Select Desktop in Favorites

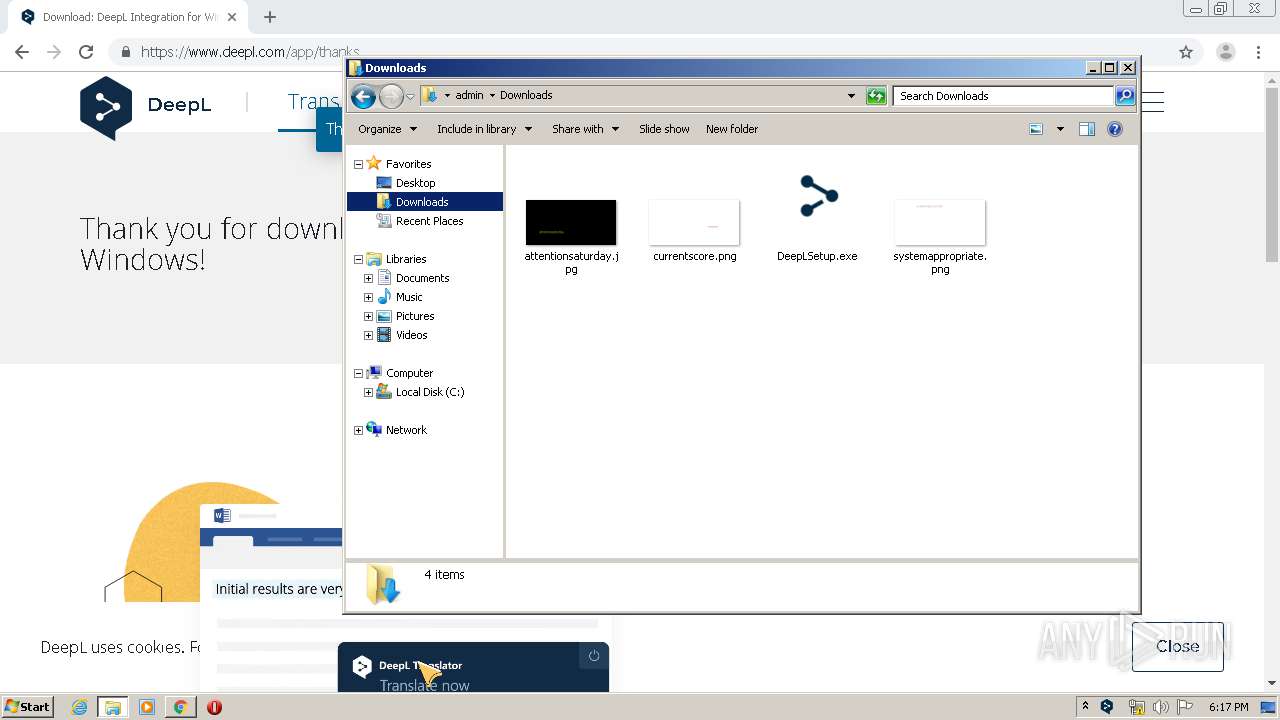point(415,183)
